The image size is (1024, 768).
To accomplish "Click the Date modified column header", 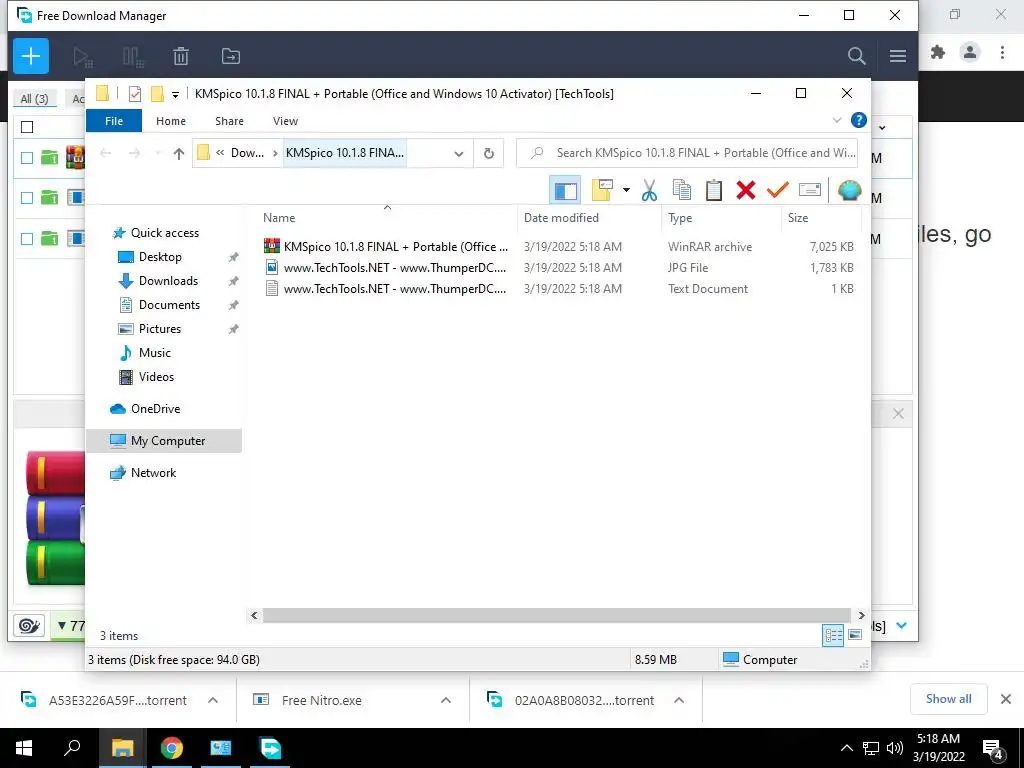I will [590, 218].
